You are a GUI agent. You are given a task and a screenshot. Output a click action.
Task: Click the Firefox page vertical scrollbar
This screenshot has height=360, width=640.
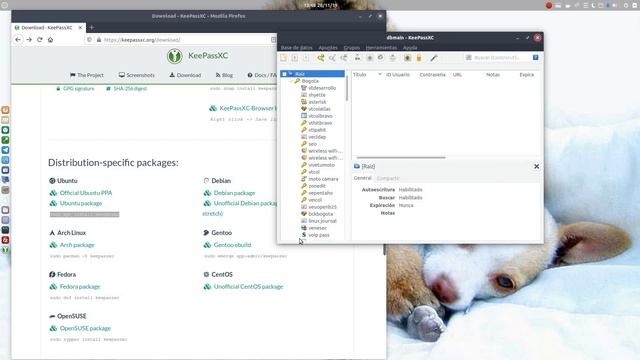(x=384, y=250)
